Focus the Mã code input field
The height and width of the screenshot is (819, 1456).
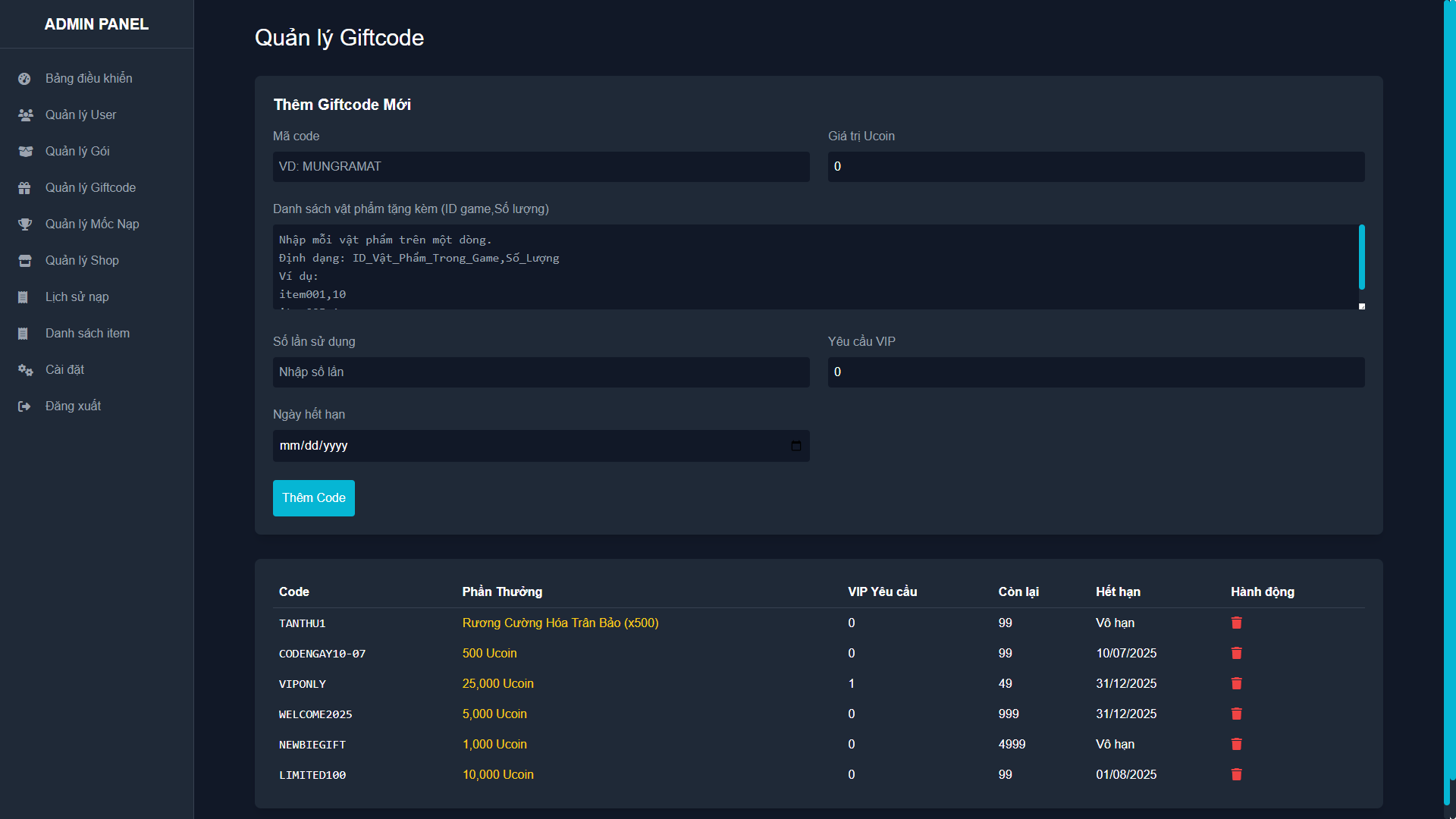[x=541, y=167]
